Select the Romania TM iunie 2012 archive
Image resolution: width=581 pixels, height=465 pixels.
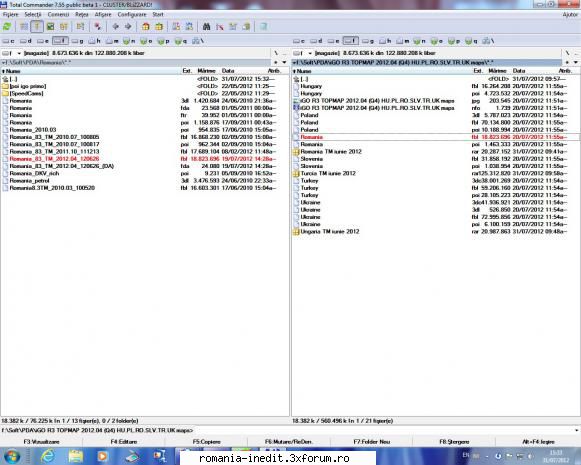[331, 152]
